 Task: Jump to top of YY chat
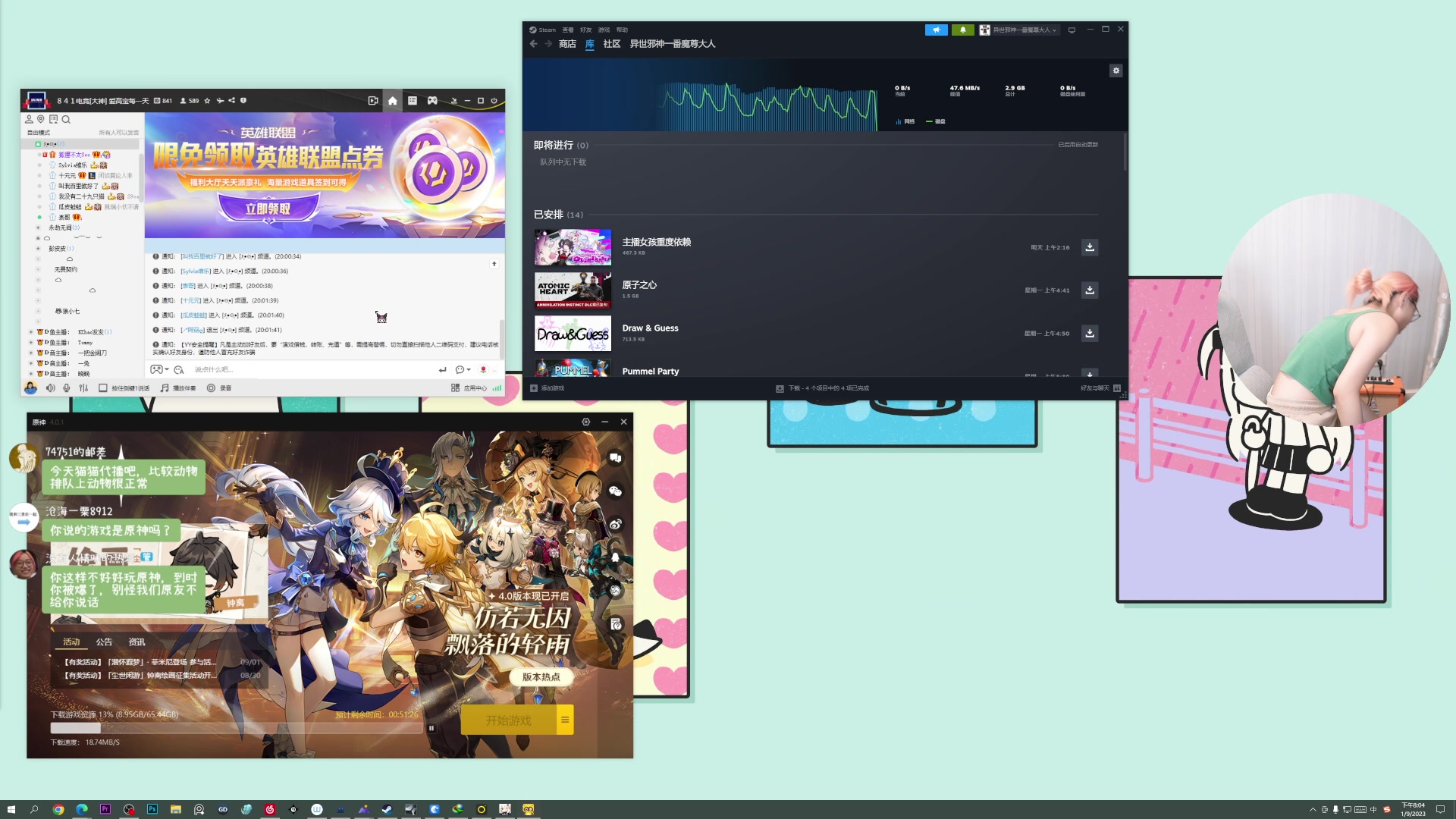(x=494, y=264)
